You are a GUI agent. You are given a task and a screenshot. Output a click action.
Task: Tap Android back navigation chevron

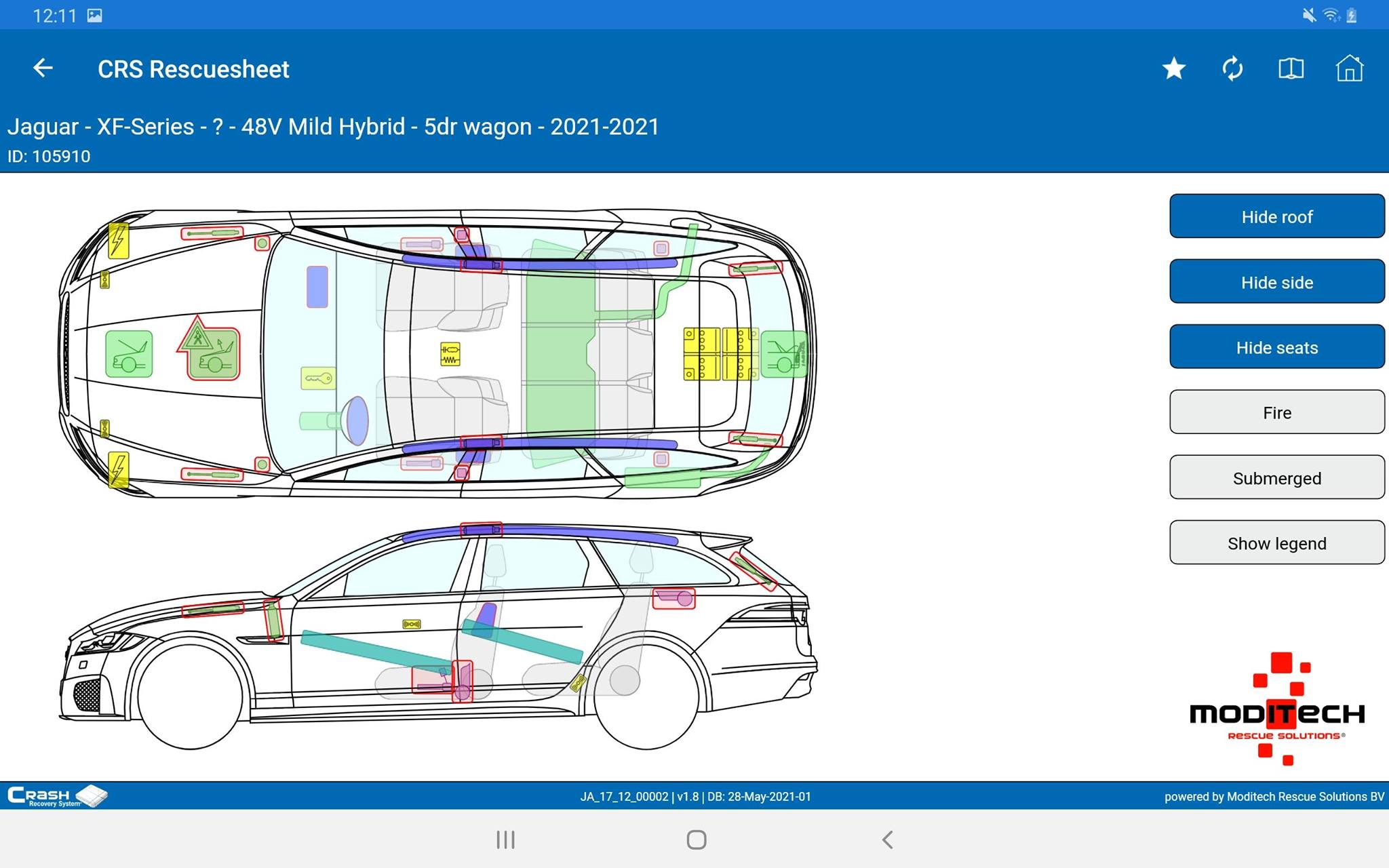pos(887,840)
